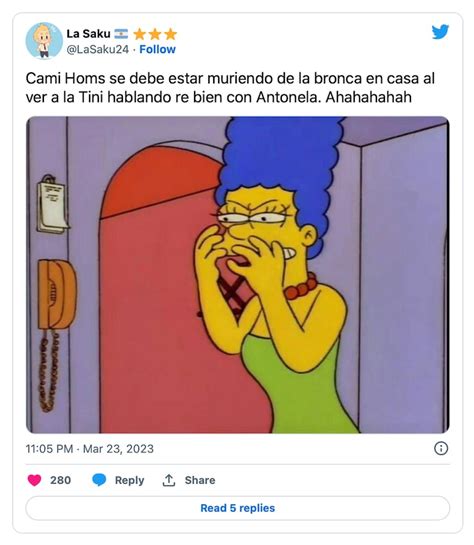This screenshot has width=474, height=545.
Task: Click the 11:05 PM Mar 23, 2023 timestamp
Action: [90, 449]
